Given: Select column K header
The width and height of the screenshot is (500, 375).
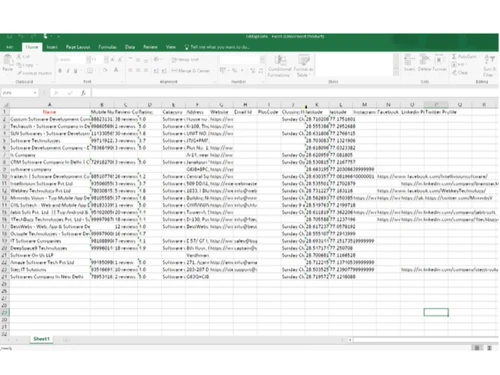Looking at the screenshot, I should coord(317,105).
